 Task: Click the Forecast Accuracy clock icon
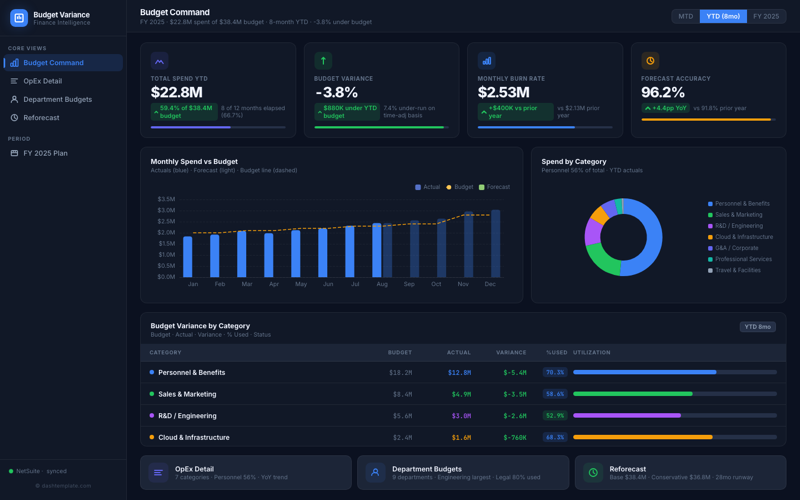(650, 61)
